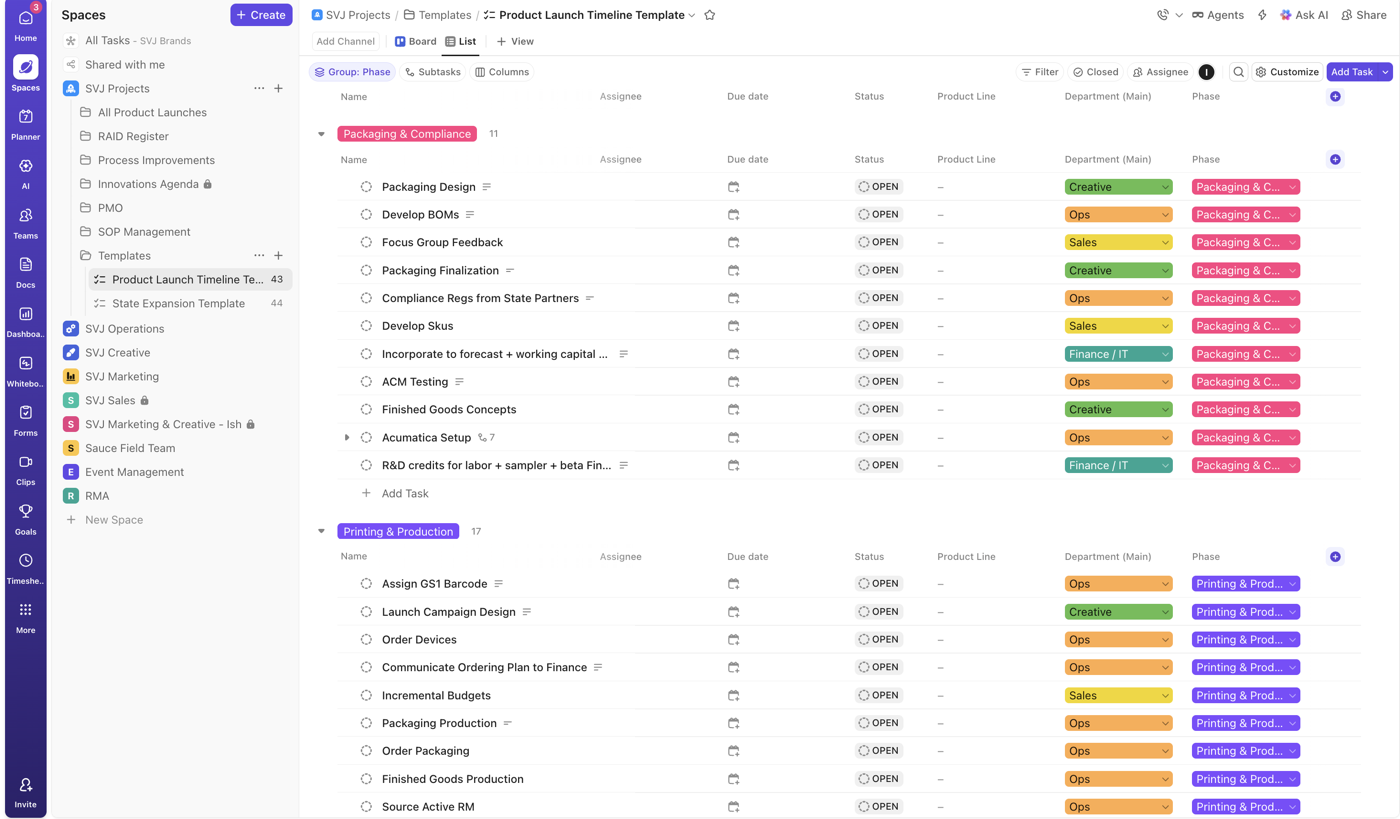The image size is (1400, 819).
Task: Set due date for Packaging Design task
Action: 733,187
